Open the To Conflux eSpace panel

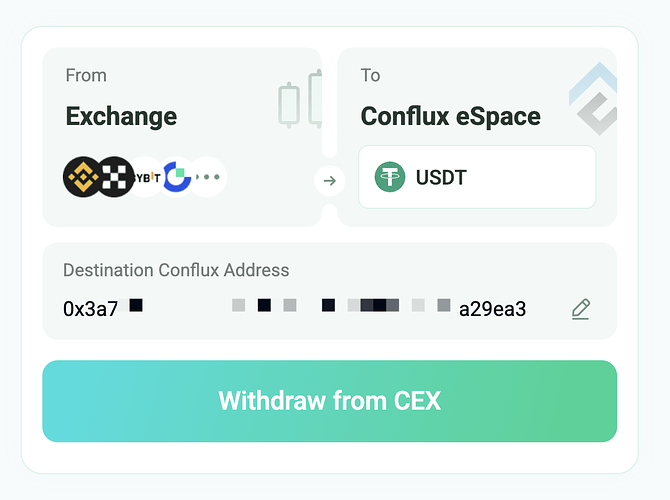(x=477, y=137)
